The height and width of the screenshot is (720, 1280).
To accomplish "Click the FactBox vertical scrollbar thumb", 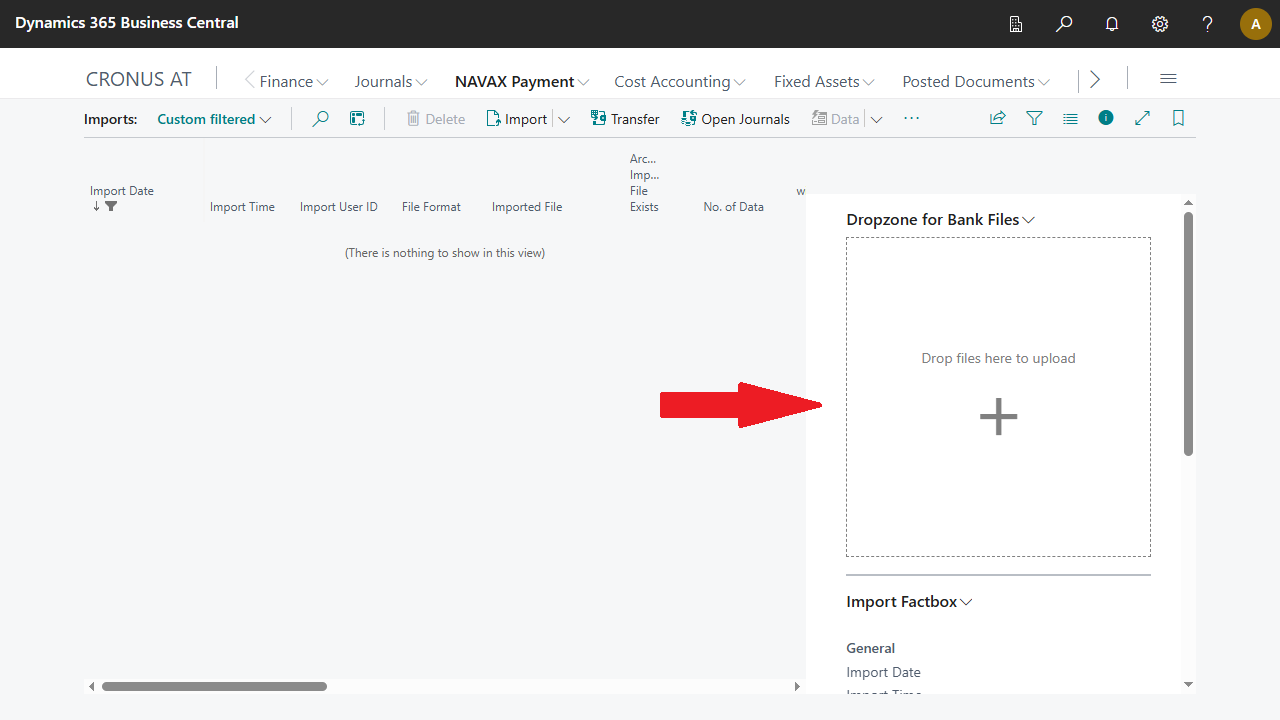I will click(x=1188, y=333).
